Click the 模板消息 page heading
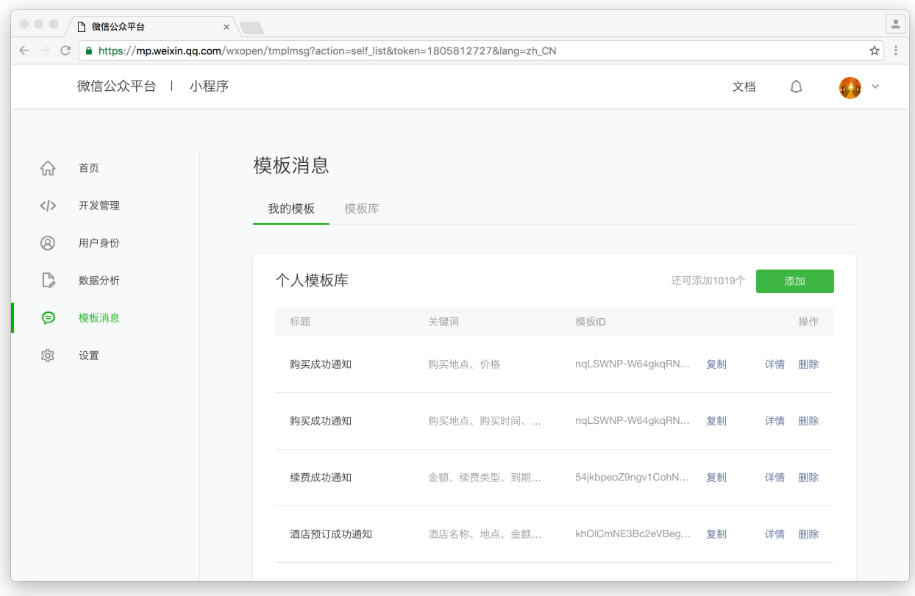915x596 pixels. coord(291,166)
